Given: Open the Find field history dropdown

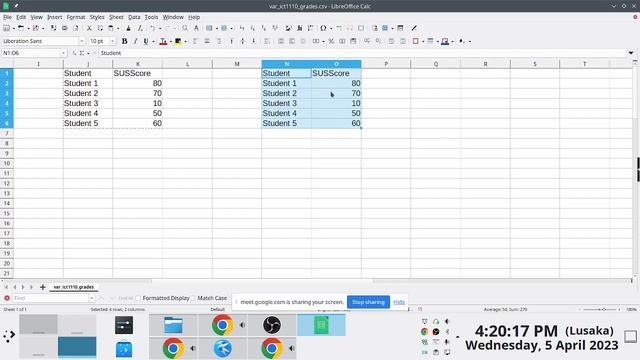Looking at the screenshot, I should (91, 298).
